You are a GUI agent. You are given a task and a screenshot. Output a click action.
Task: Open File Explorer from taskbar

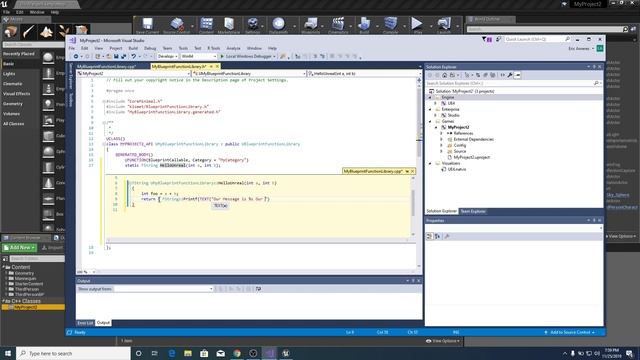point(188,353)
